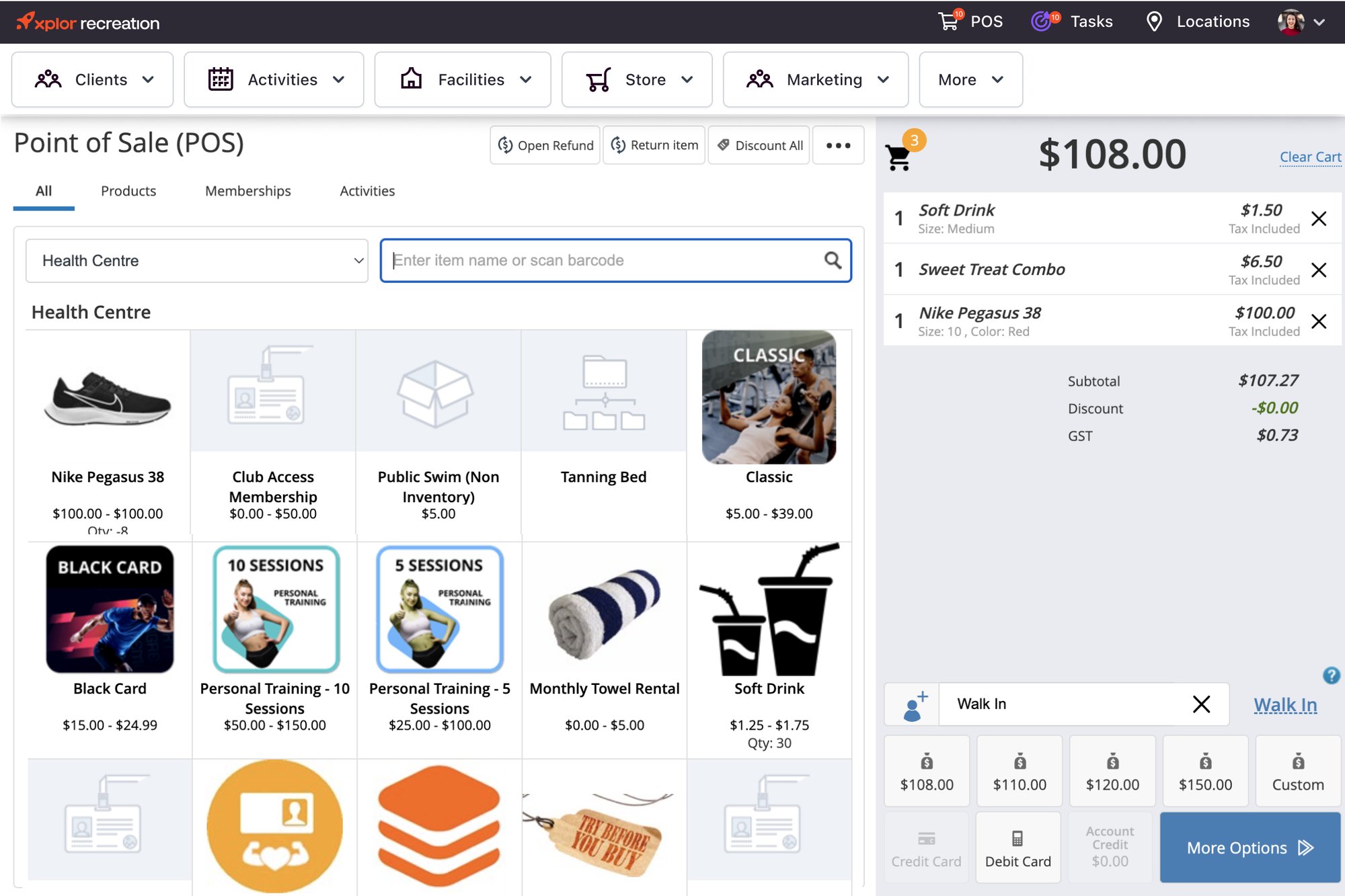The height and width of the screenshot is (896, 1345).
Task: Remove Sweet Treat Combo from the cart
Action: point(1319,270)
